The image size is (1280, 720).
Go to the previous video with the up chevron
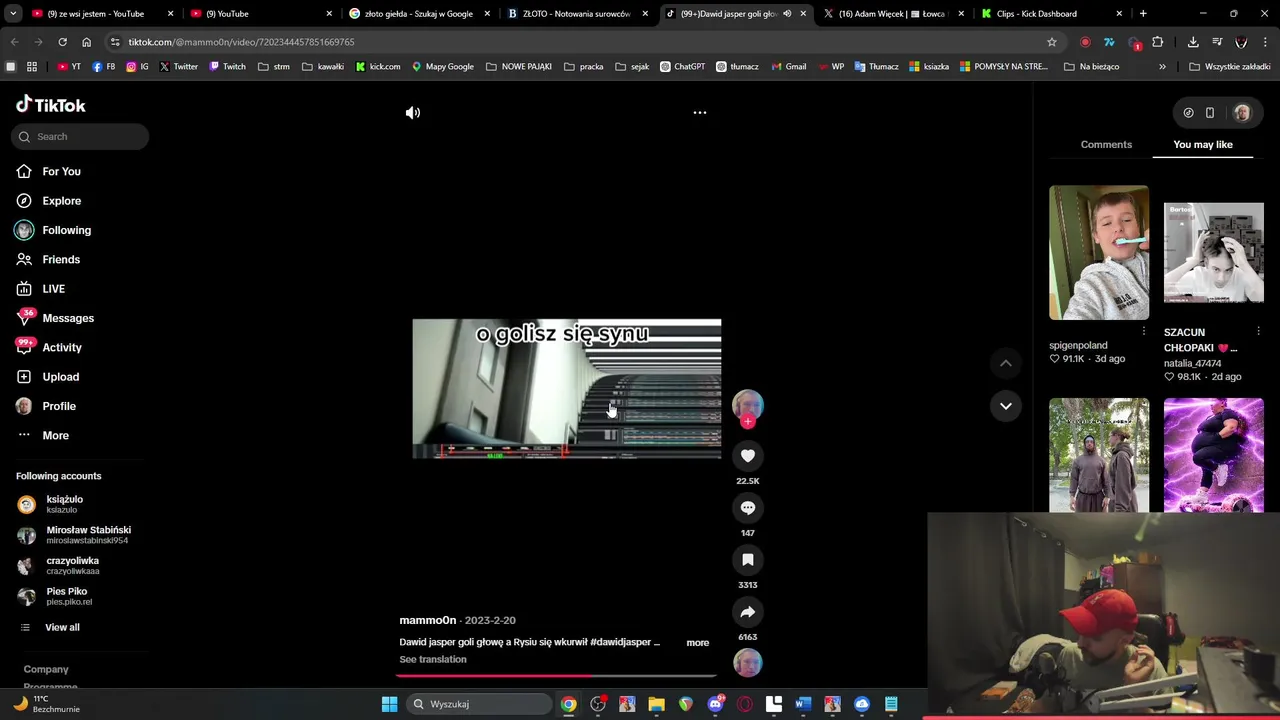pyautogui.click(x=1006, y=364)
